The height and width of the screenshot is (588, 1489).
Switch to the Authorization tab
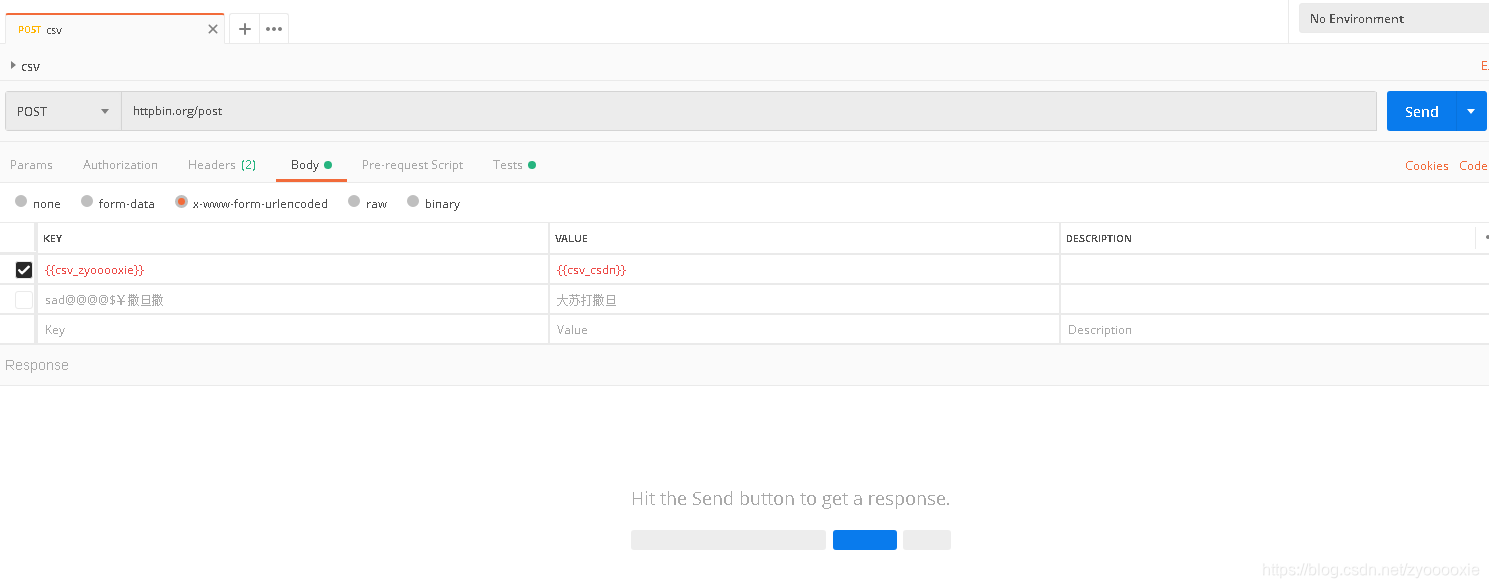tap(120, 165)
